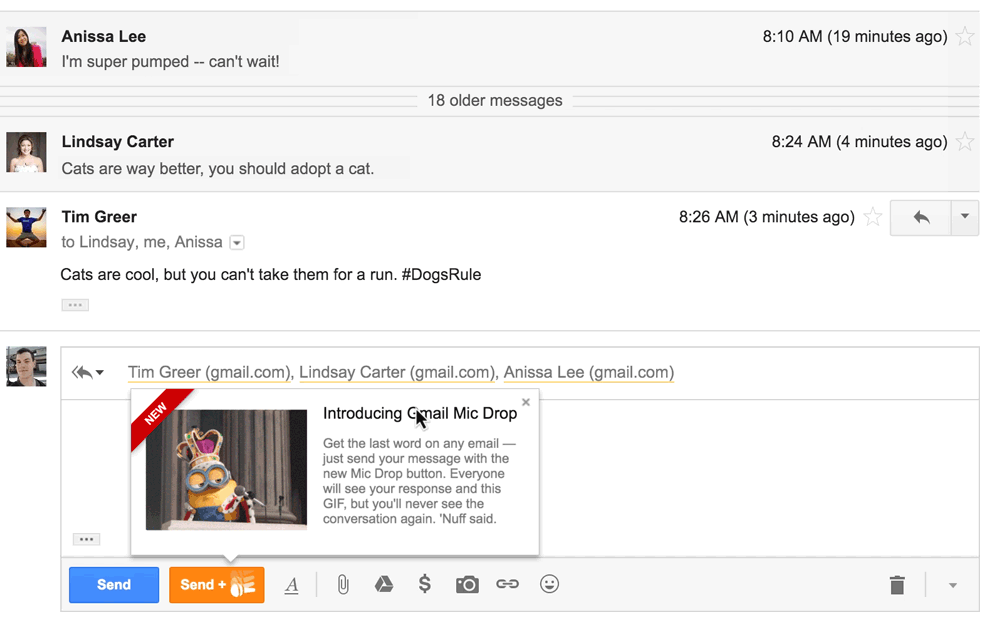Open the emoji picker smiley icon
988x628 pixels.
click(x=549, y=585)
